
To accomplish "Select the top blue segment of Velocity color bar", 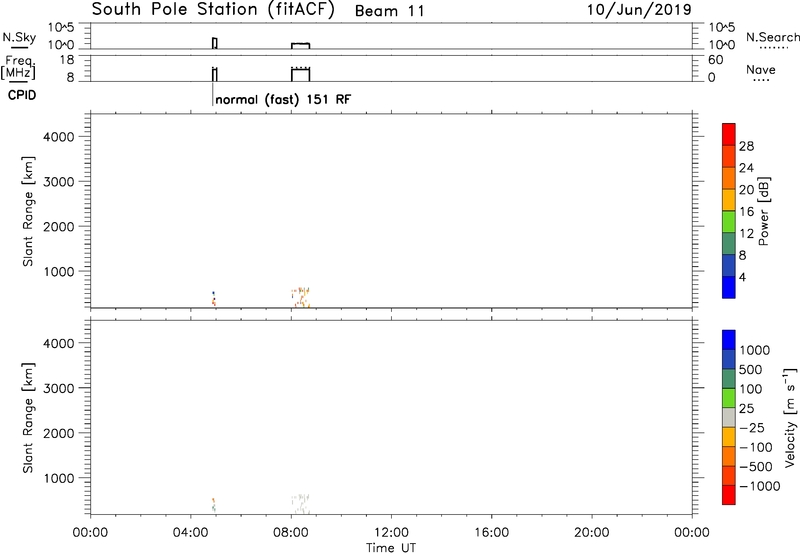I will tap(729, 340).
